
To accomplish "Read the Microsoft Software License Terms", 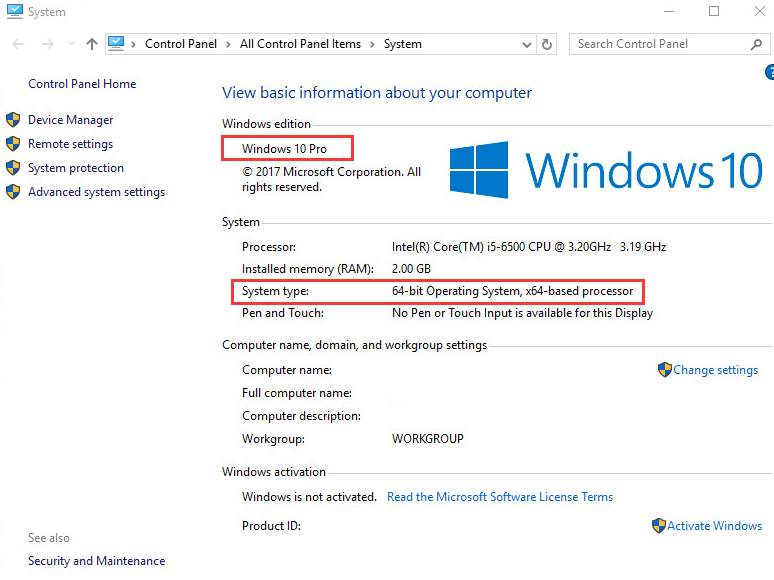I will (500, 497).
